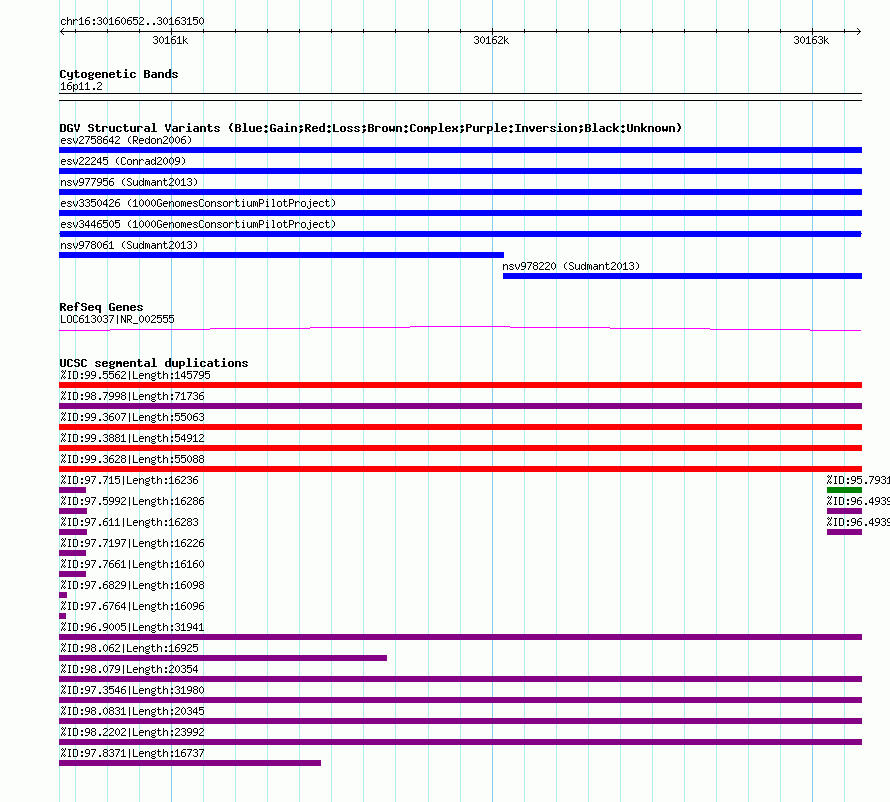The height and width of the screenshot is (802, 890).
Task: Click the purple bar under Length:20345
Action: 460,721
